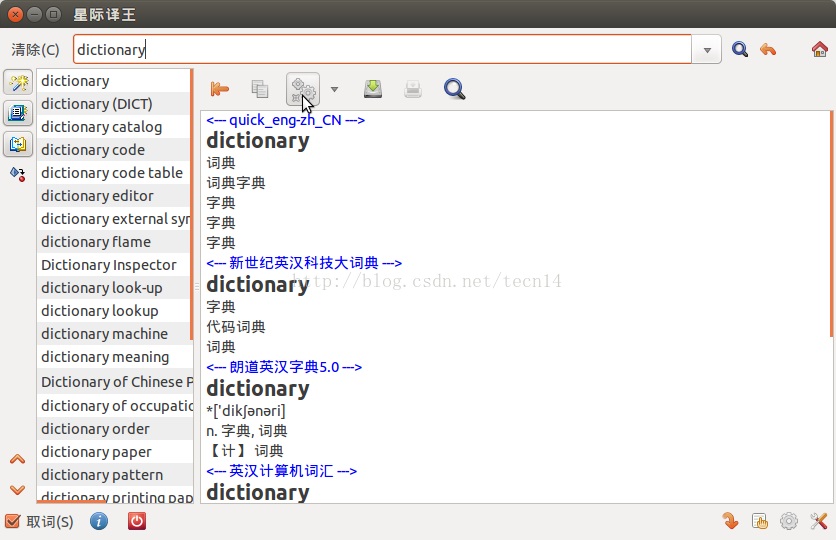Select 'dictionary machine' entry
Screen dimensions: 836x540
coord(113,334)
